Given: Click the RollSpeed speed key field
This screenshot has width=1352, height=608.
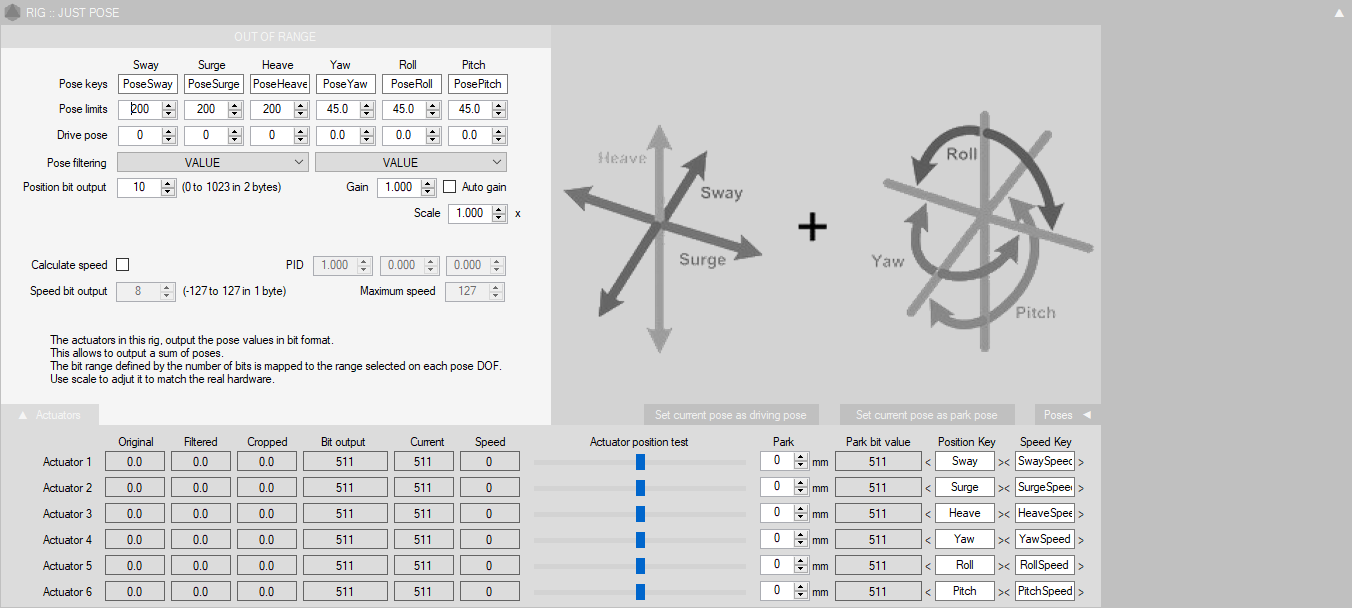Looking at the screenshot, I should point(1044,565).
